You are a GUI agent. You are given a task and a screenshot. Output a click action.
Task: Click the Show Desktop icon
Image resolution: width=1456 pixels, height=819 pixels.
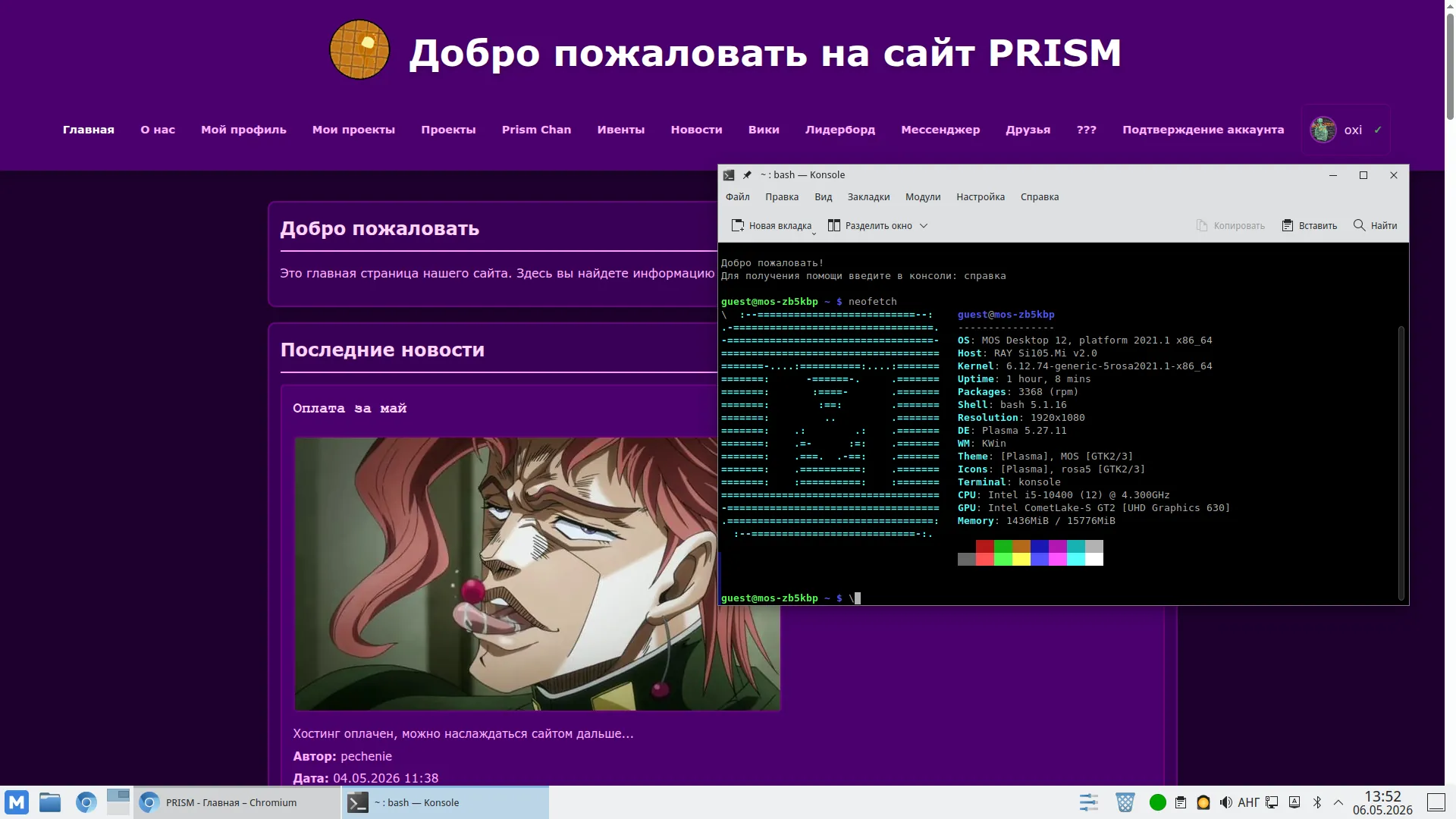coord(1436,802)
